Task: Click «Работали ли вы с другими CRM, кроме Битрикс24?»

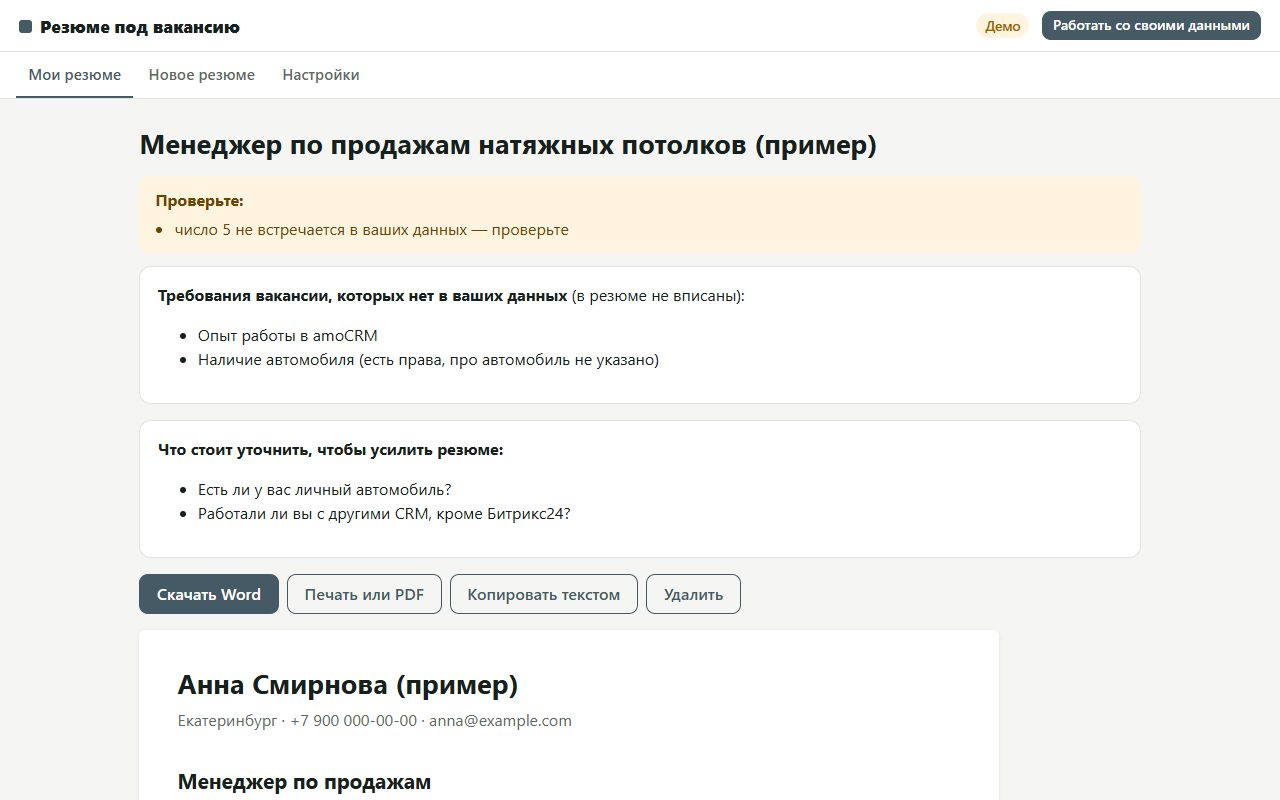Action: pyautogui.click(x=384, y=514)
